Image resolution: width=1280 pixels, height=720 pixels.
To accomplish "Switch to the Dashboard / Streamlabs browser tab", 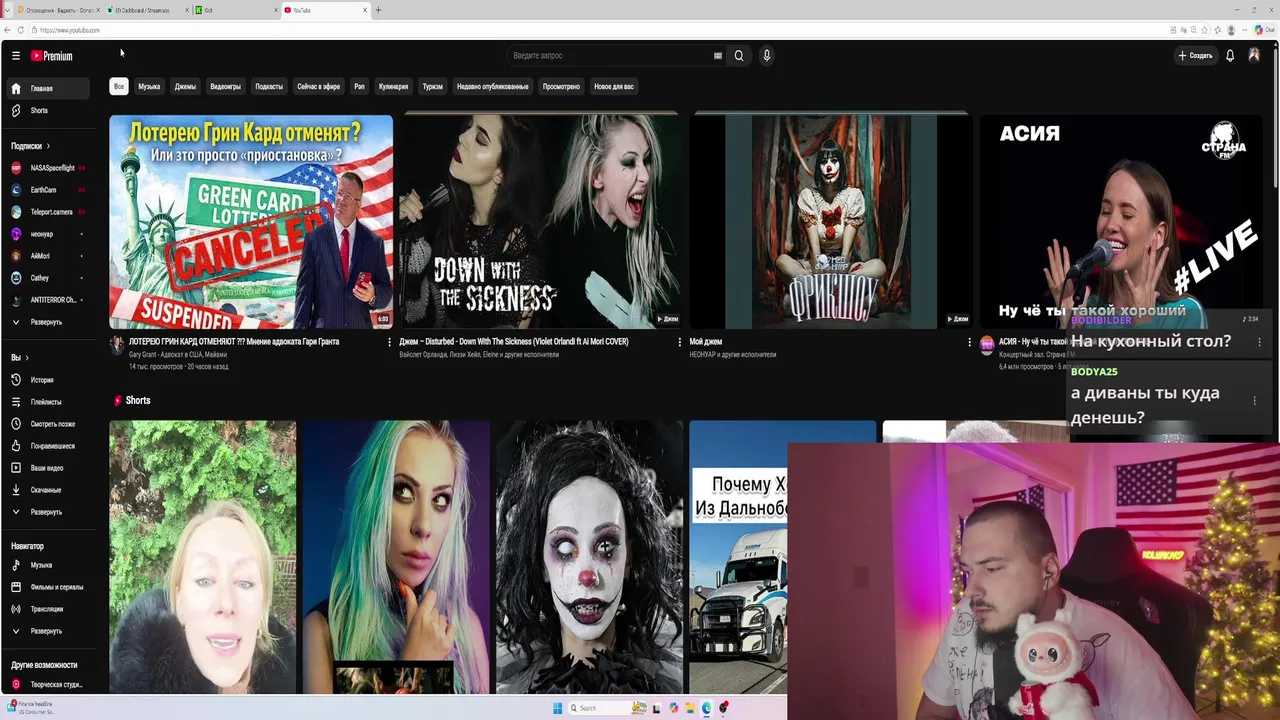I will 147,10.
